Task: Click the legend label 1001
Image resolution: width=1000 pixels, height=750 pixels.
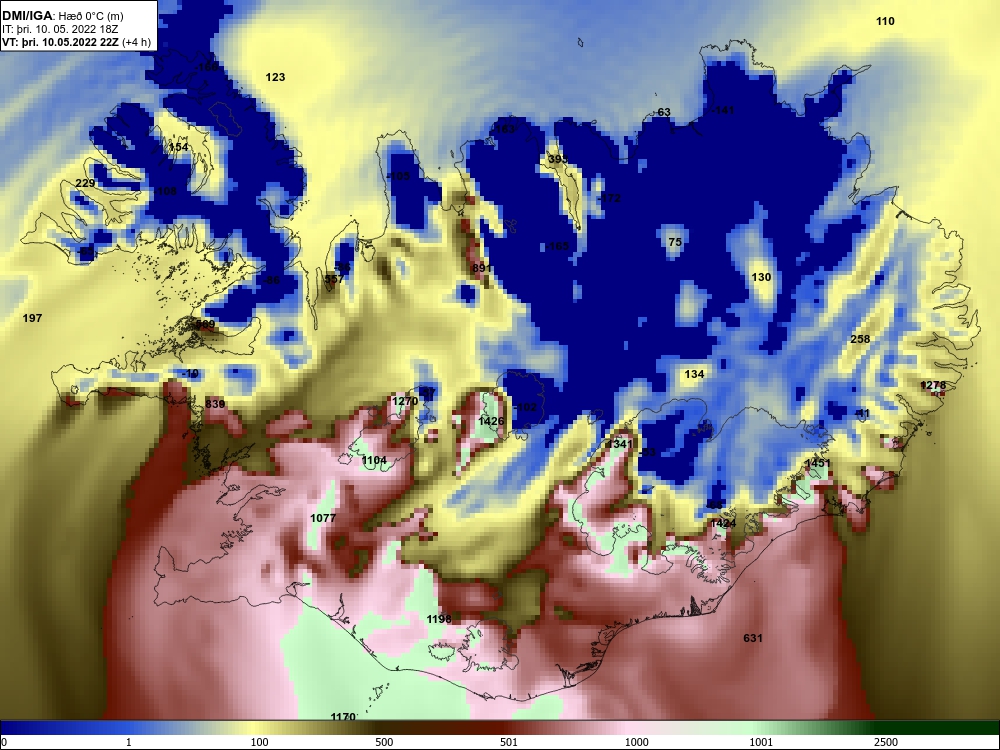Action: (x=761, y=742)
